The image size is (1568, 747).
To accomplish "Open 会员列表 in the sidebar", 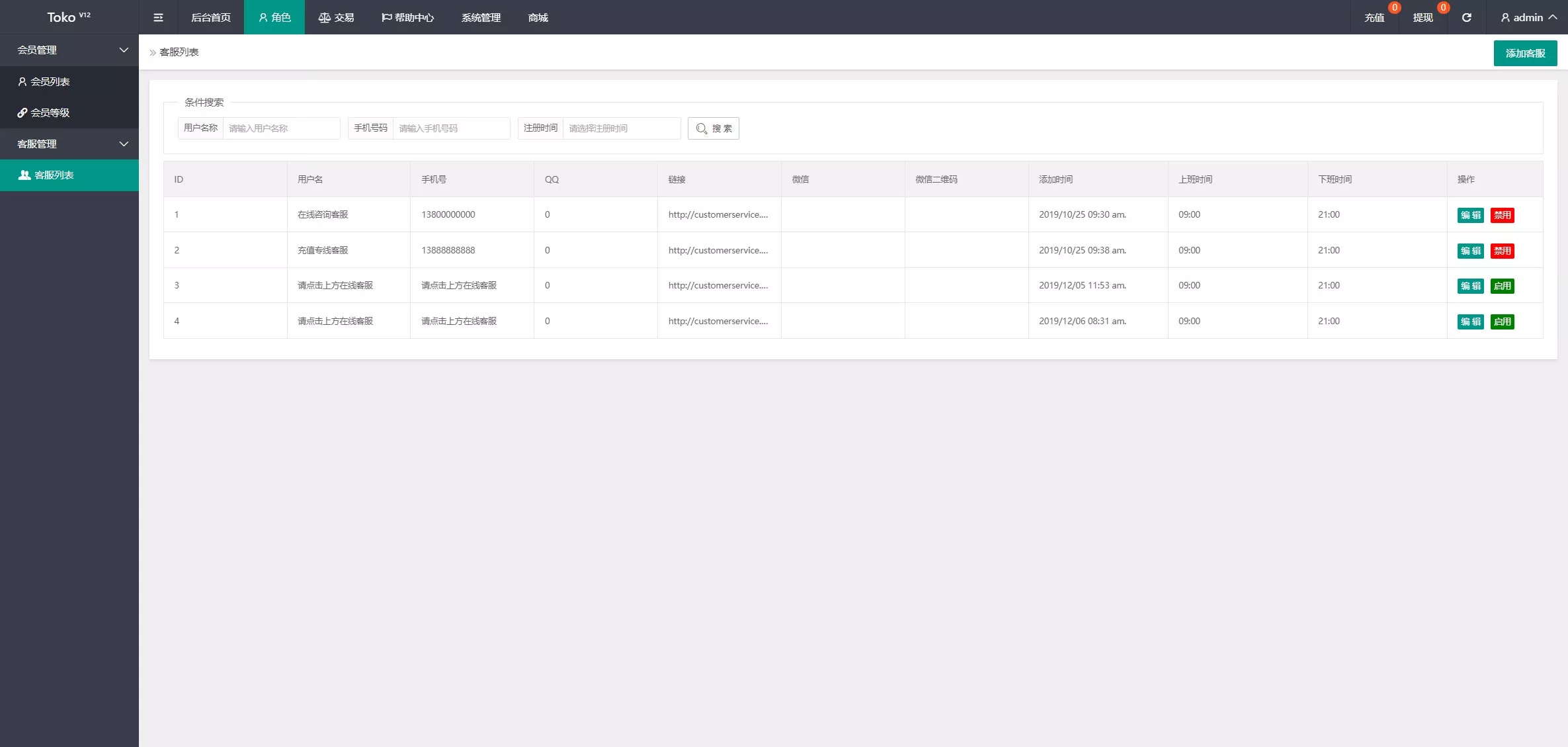I will pyautogui.click(x=50, y=81).
